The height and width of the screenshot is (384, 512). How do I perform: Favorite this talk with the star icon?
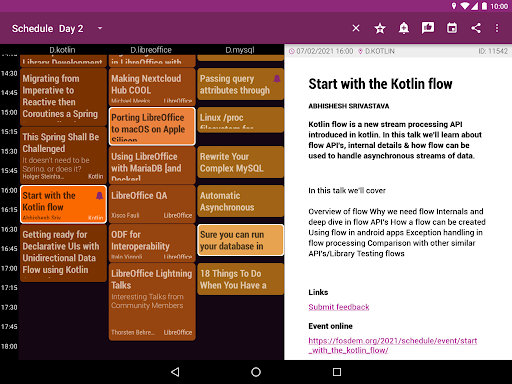click(x=380, y=28)
